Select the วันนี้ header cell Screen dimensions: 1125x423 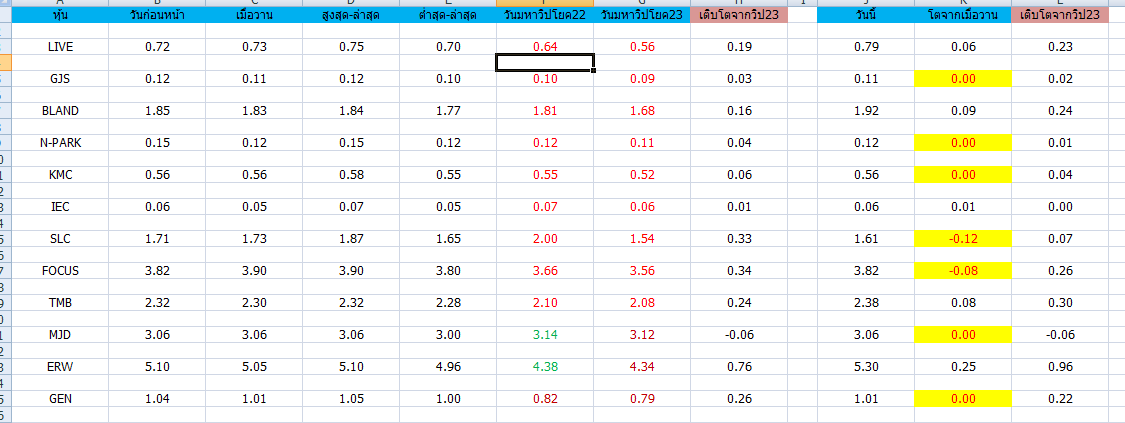pos(866,14)
